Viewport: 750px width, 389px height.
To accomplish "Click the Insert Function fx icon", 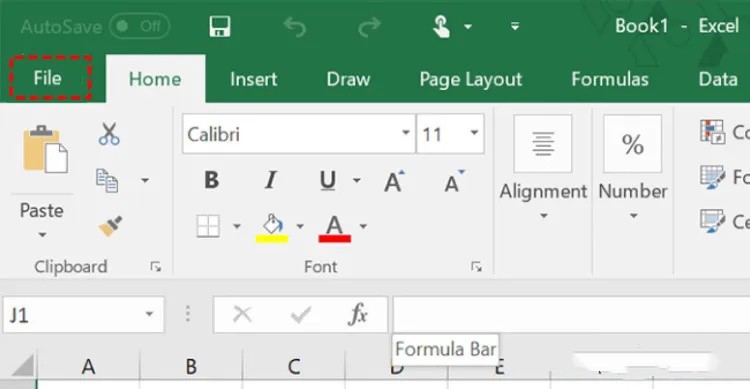I will 358,314.
